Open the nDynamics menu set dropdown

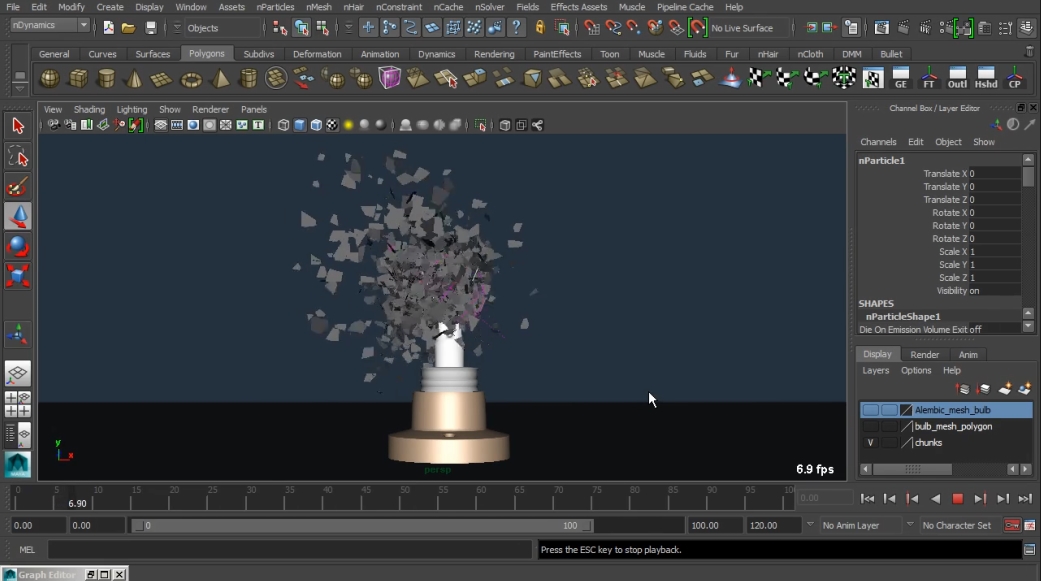coord(50,26)
